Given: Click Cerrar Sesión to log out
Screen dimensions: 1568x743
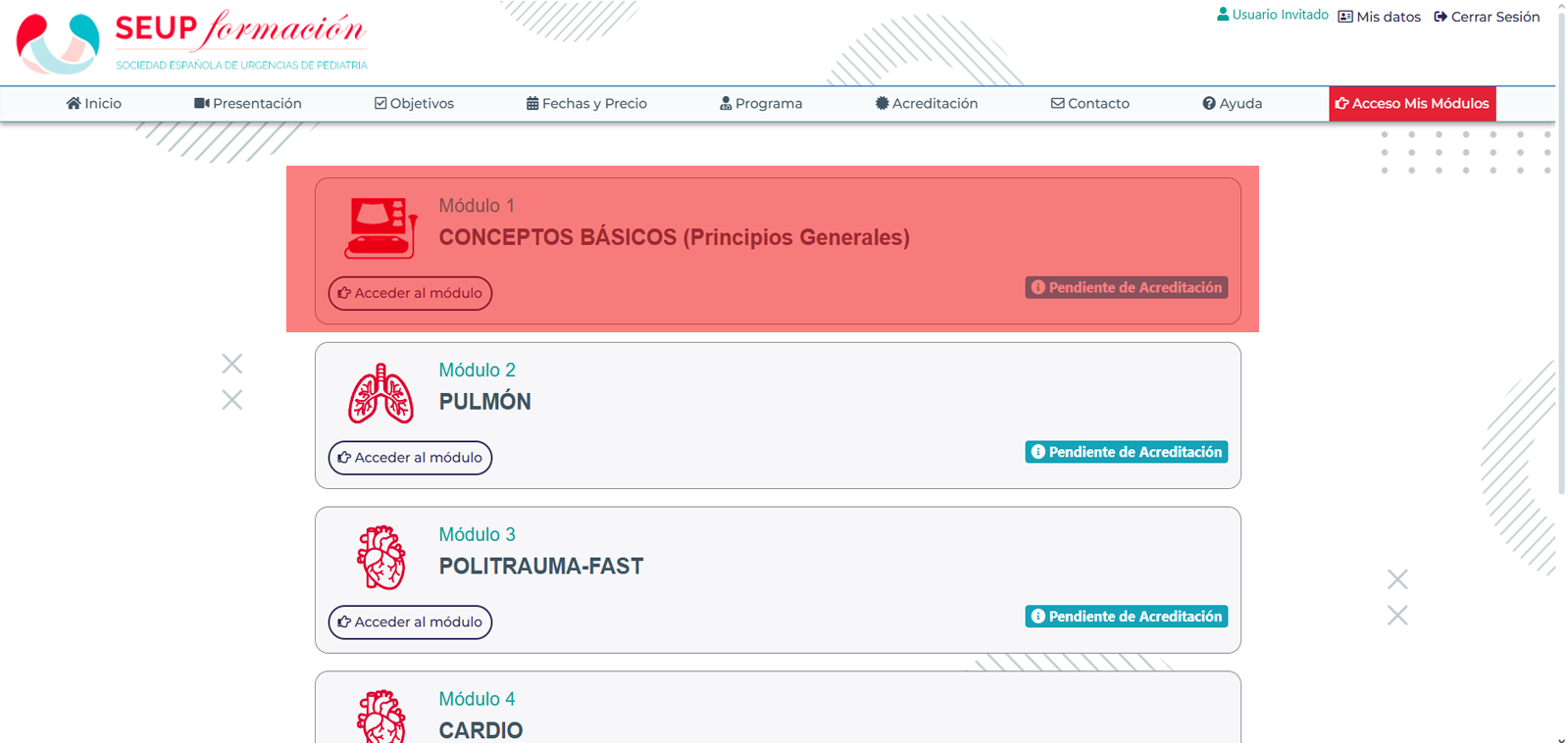Looking at the screenshot, I should point(1487,17).
